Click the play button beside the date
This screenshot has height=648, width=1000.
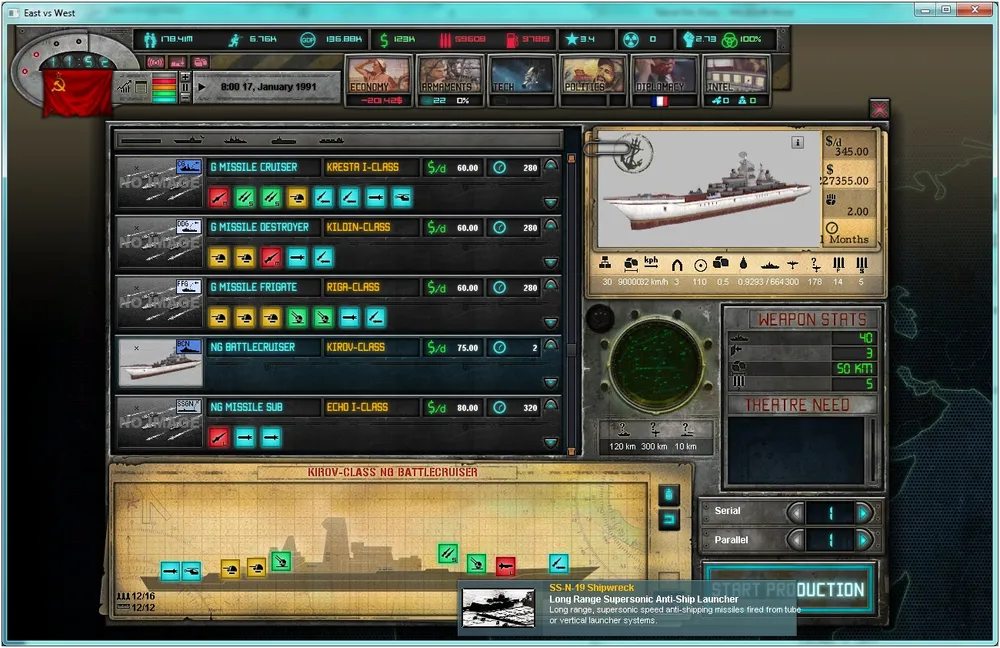click(202, 87)
